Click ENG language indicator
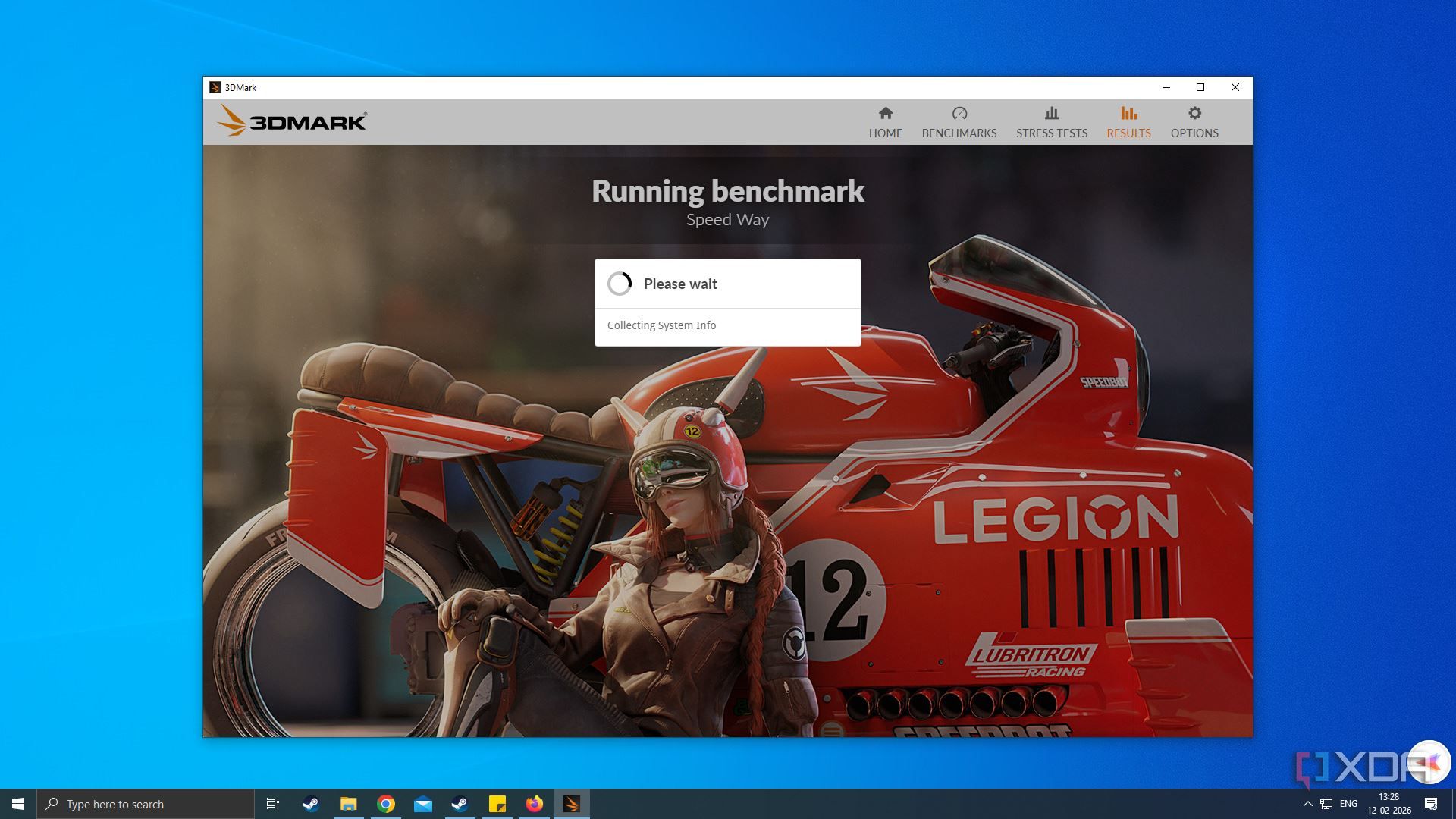Screen dimensions: 1456x819 pos(1348,804)
